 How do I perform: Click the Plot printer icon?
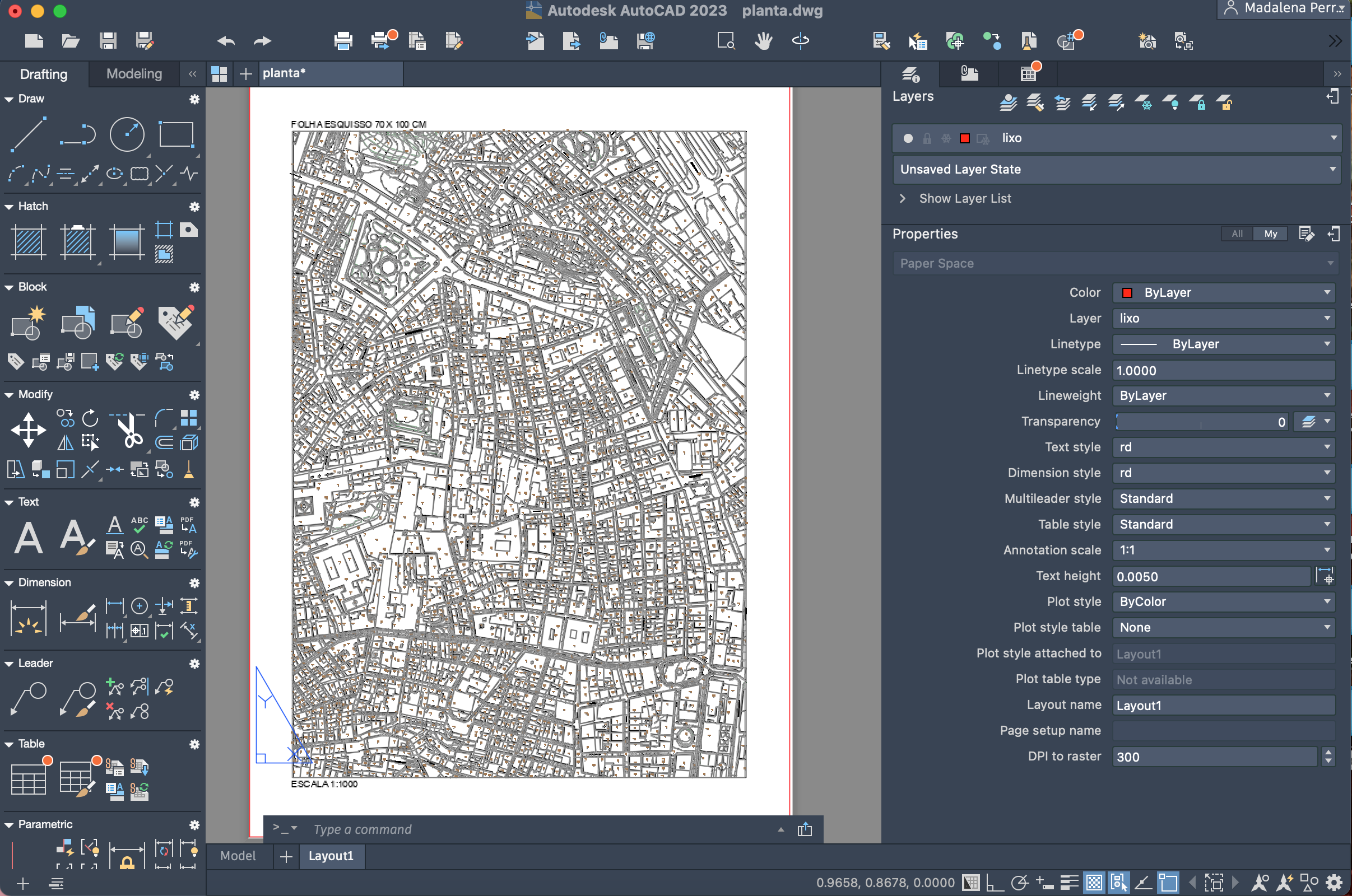pyautogui.click(x=343, y=40)
